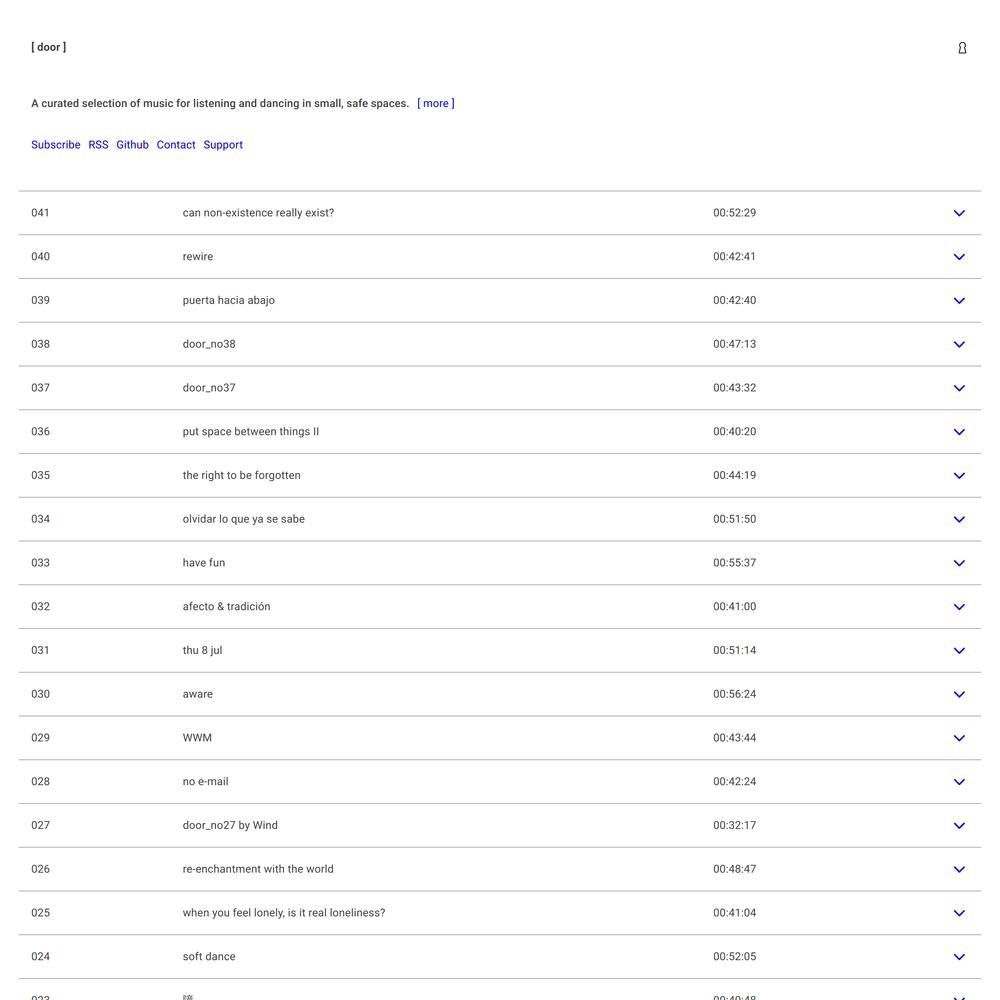Click the 'door_no38' title text
The width and height of the screenshot is (1000, 1000).
point(209,344)
